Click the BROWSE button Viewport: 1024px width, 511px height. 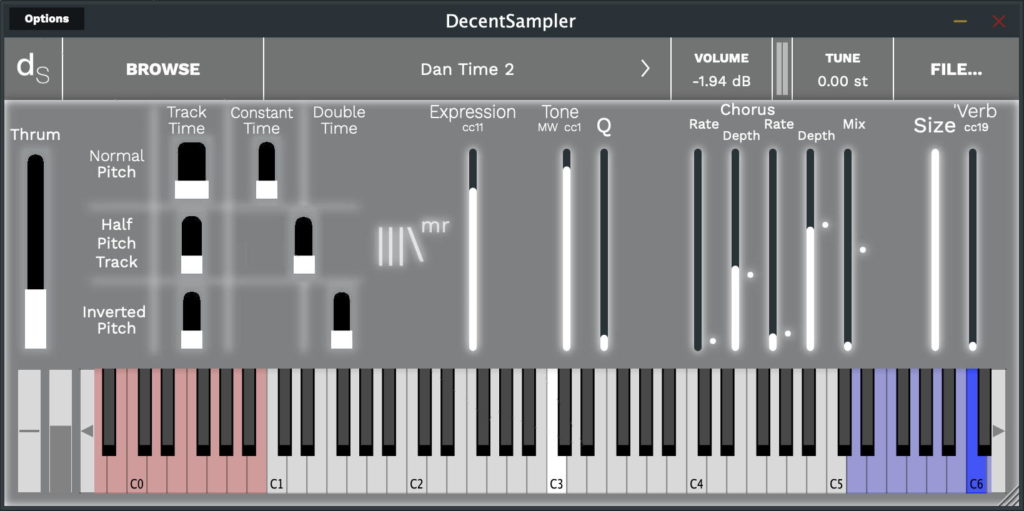163,69
